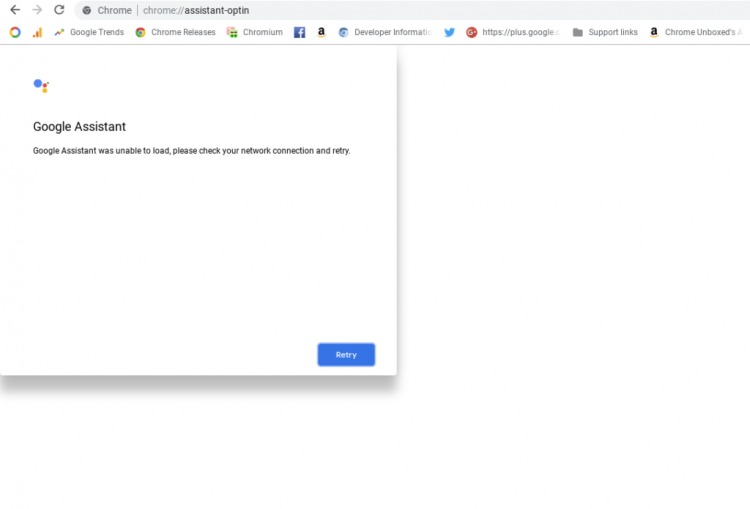
Task: Click the Google Plus red favicon
Action: coord(472,32)
